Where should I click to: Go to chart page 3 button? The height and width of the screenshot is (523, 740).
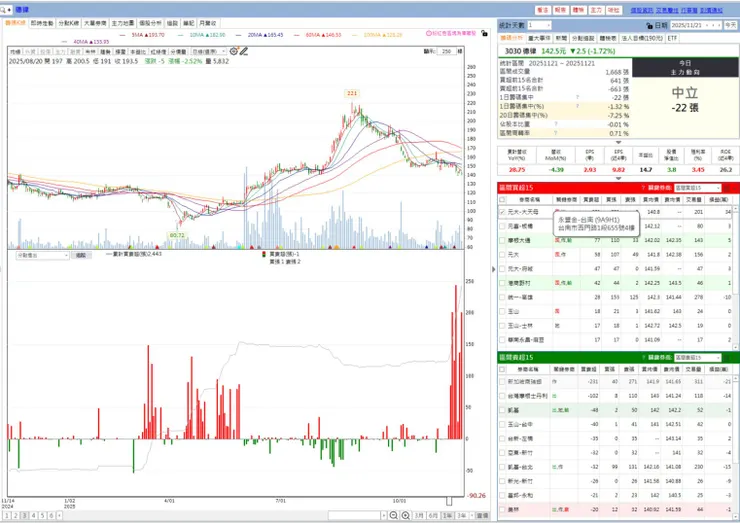coord(25,515)
